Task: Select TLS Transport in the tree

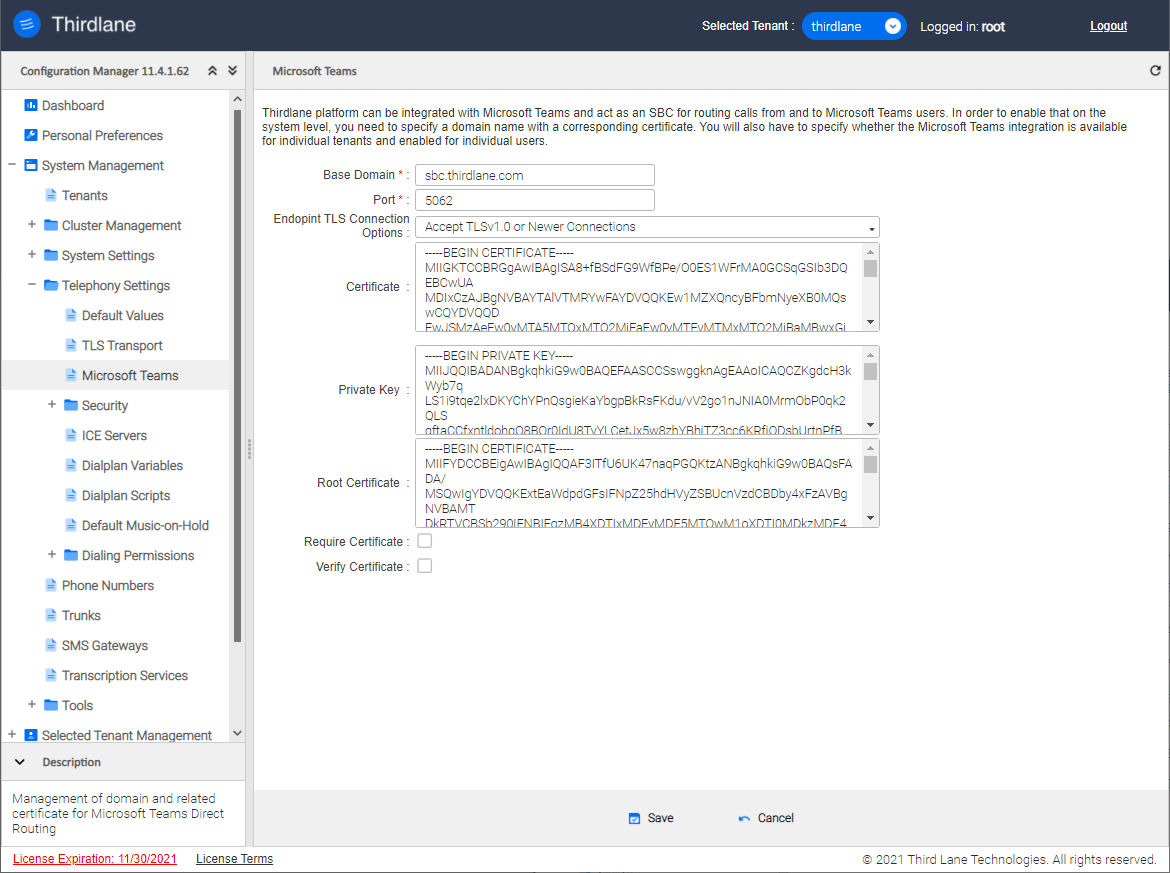Action: pyautogui.click(x=122, y=345)
